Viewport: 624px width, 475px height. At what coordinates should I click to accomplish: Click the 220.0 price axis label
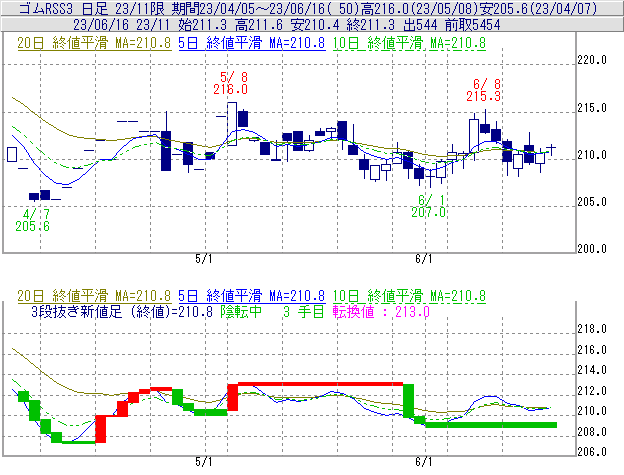tap(592, 60)
